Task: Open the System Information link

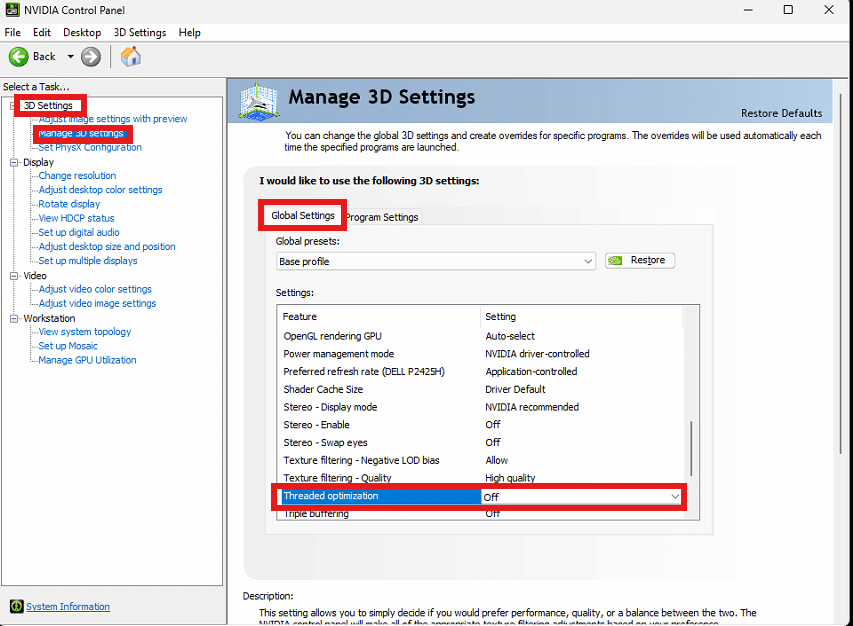Action: click(x=68, y=606)
